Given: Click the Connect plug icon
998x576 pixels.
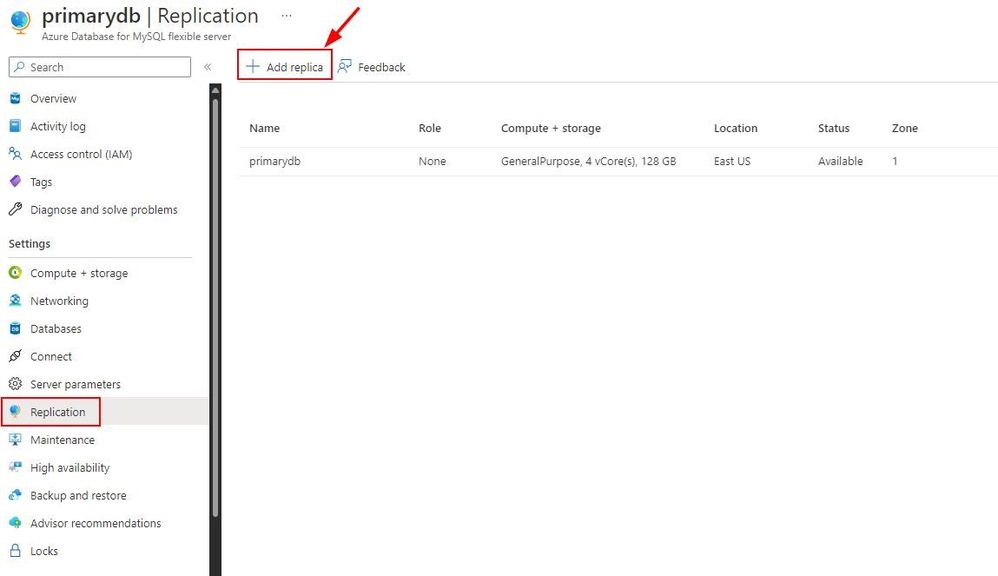Looking at the screenshot, I should (15, 356).
